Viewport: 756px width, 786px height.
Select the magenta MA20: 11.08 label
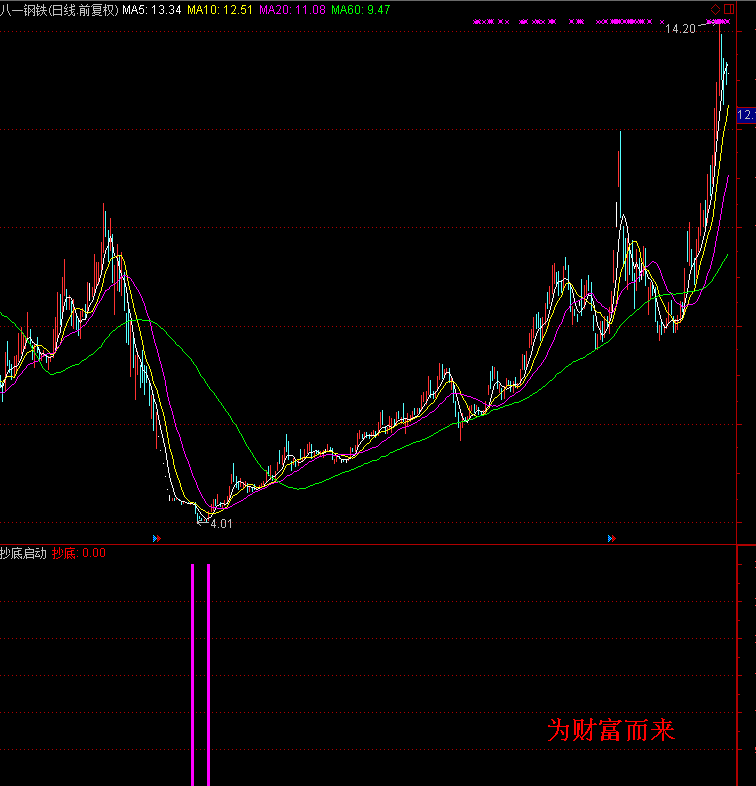[291, 10]
